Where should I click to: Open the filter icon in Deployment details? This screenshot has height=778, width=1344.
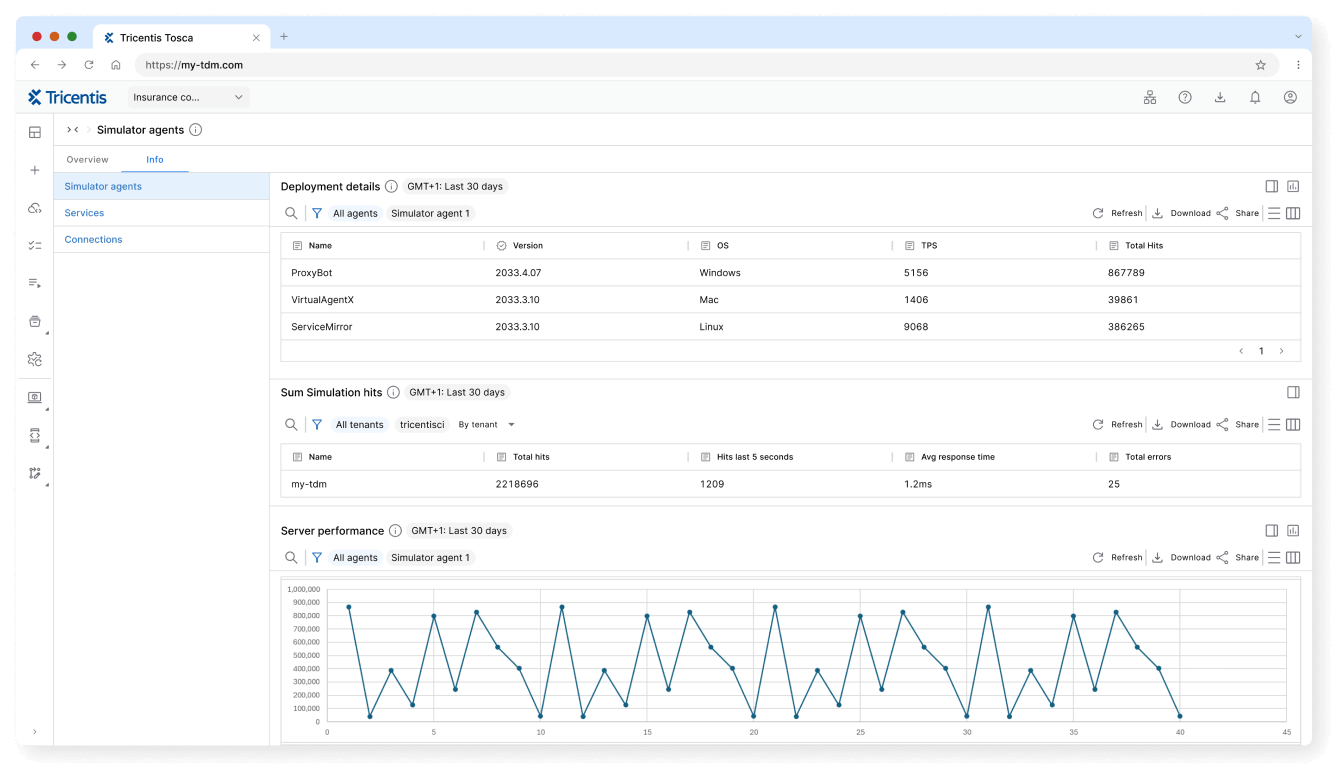(x=317, y=213)
